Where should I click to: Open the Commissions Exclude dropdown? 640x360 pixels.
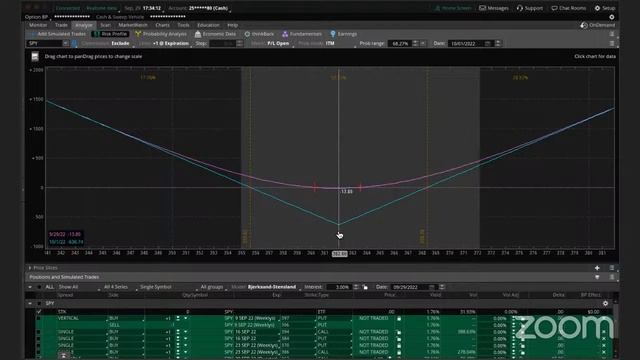click(121, 43)
